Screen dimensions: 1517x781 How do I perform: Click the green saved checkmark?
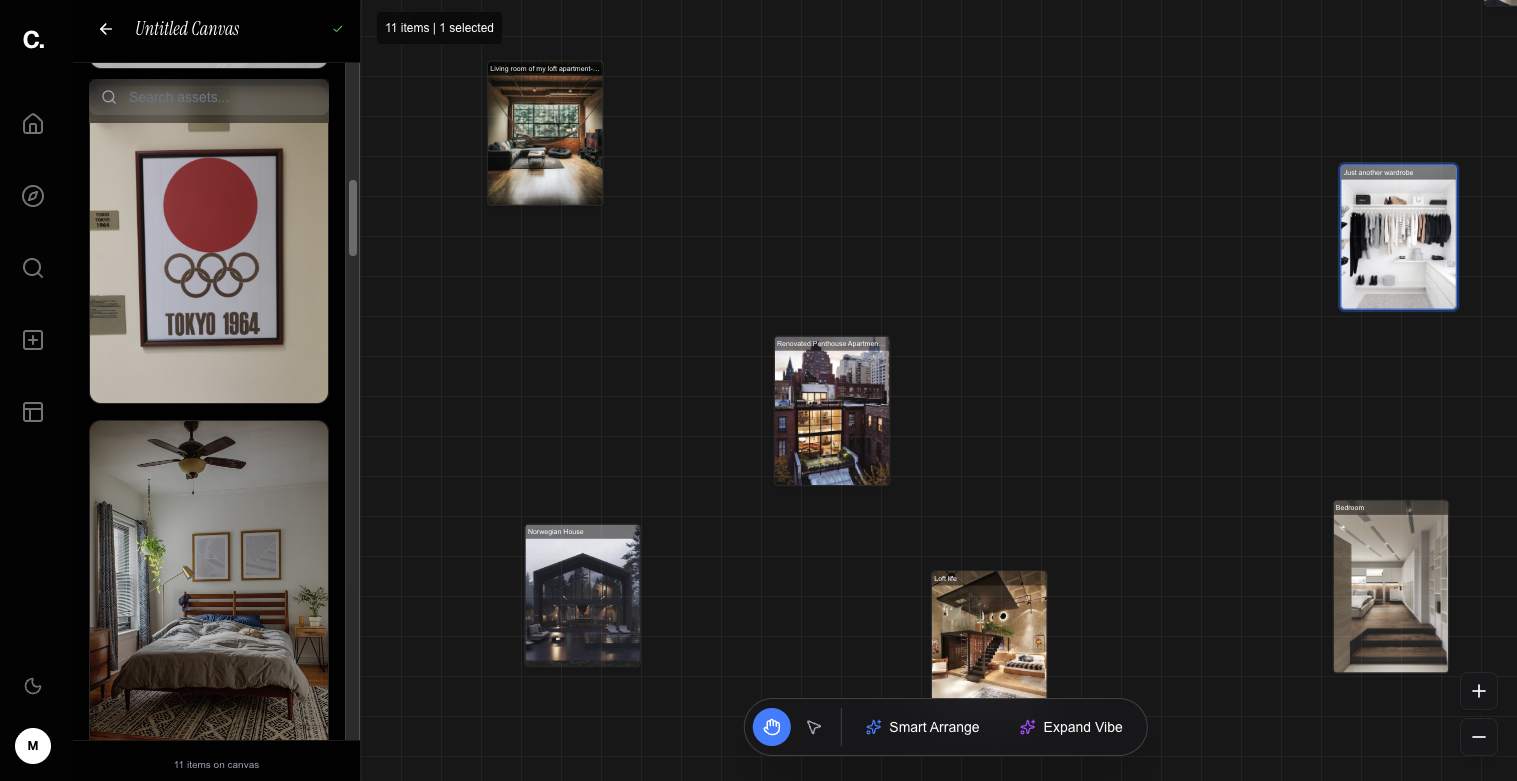click(338, 29)
